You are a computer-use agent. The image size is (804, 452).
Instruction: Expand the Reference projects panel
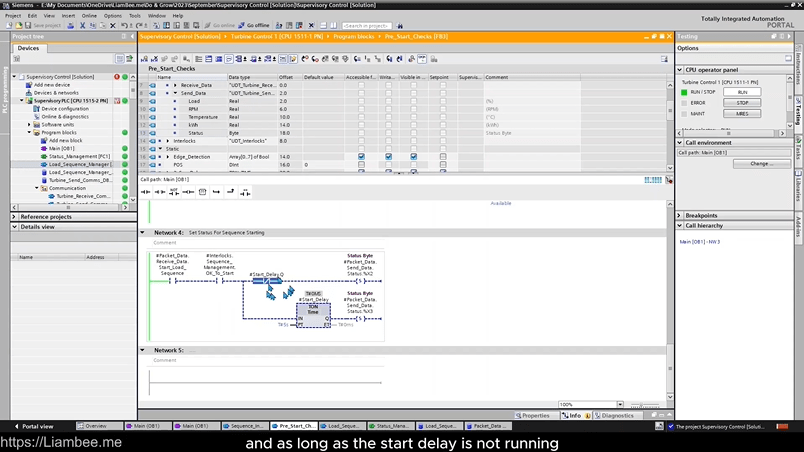point(14,216)
